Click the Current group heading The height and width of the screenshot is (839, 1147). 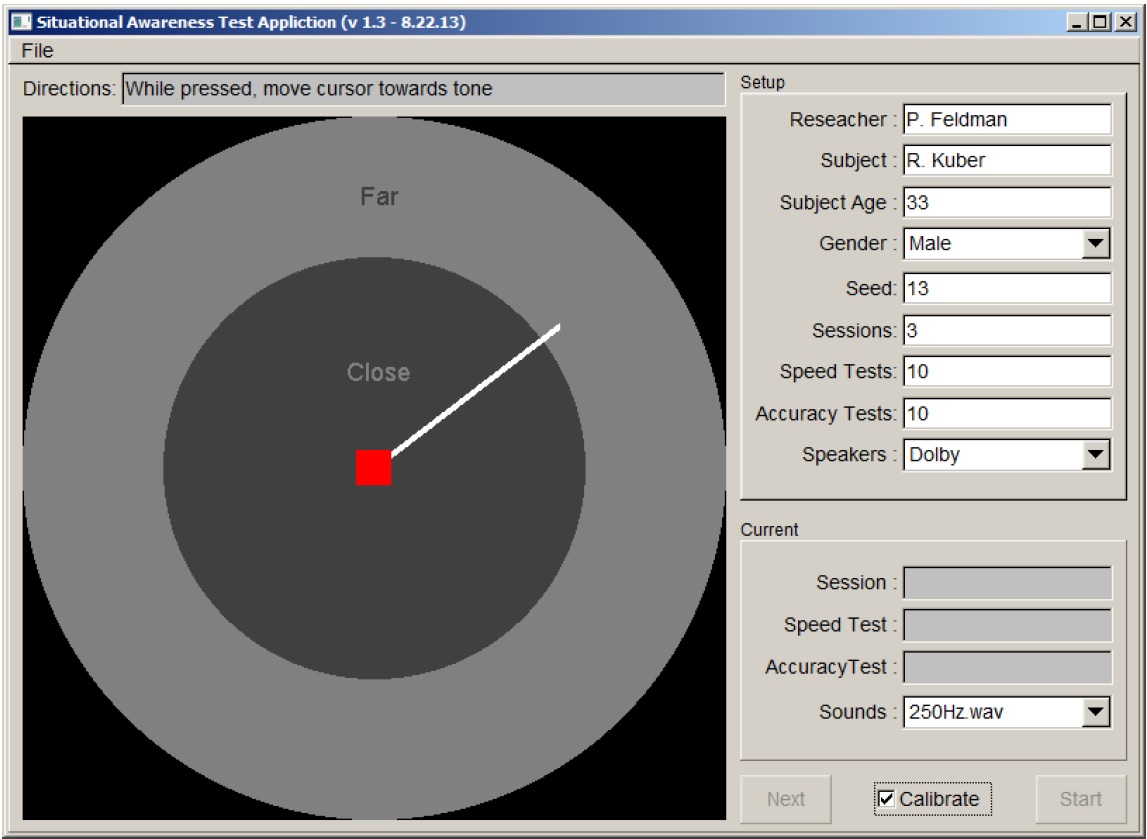point(770,530)
